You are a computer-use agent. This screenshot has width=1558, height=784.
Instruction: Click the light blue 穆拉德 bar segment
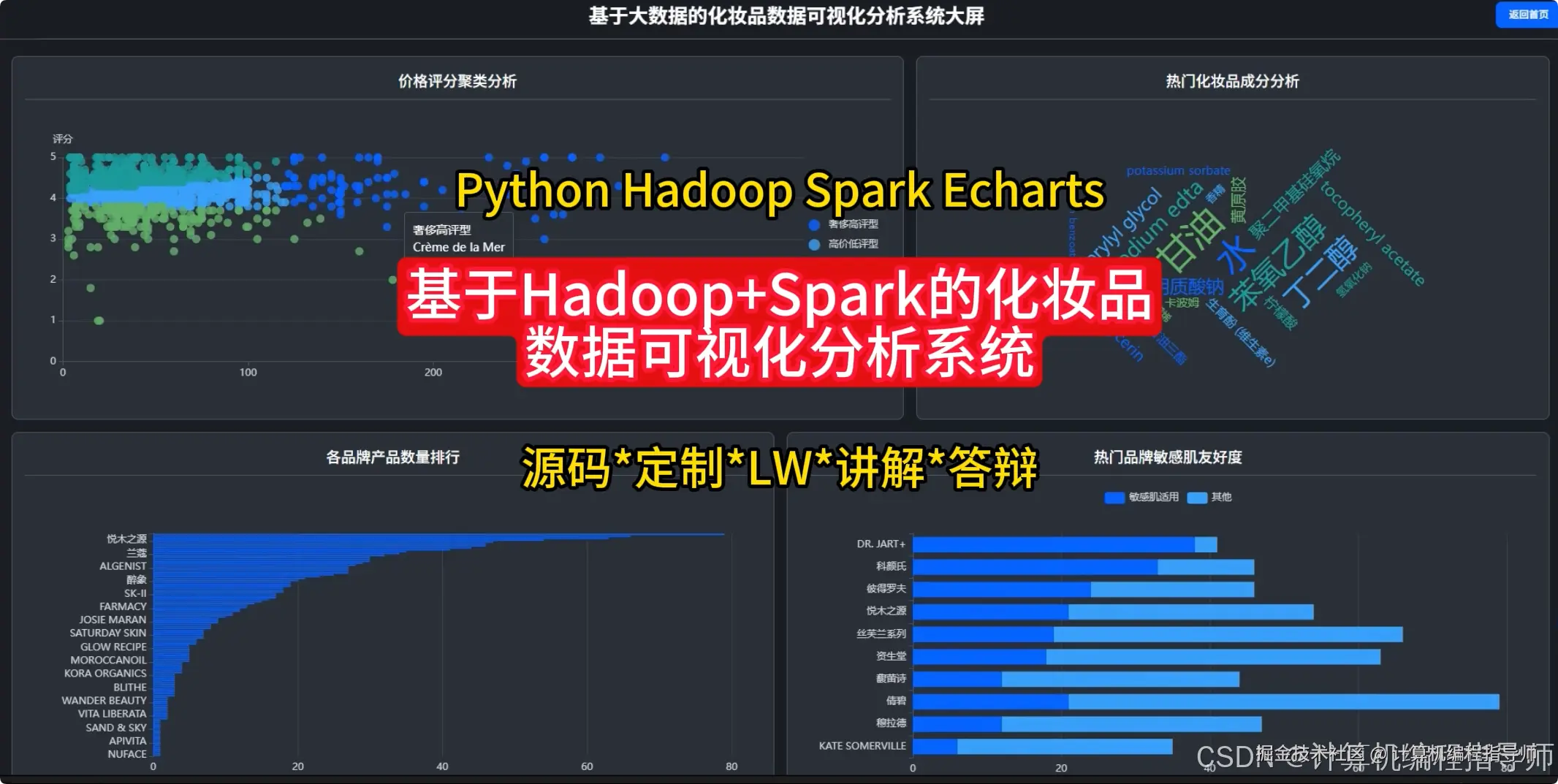pyautogui.click(x=1131, y=724)
